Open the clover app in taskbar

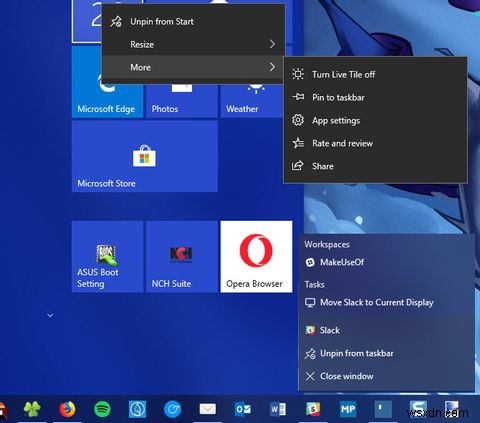coord(32,409)
